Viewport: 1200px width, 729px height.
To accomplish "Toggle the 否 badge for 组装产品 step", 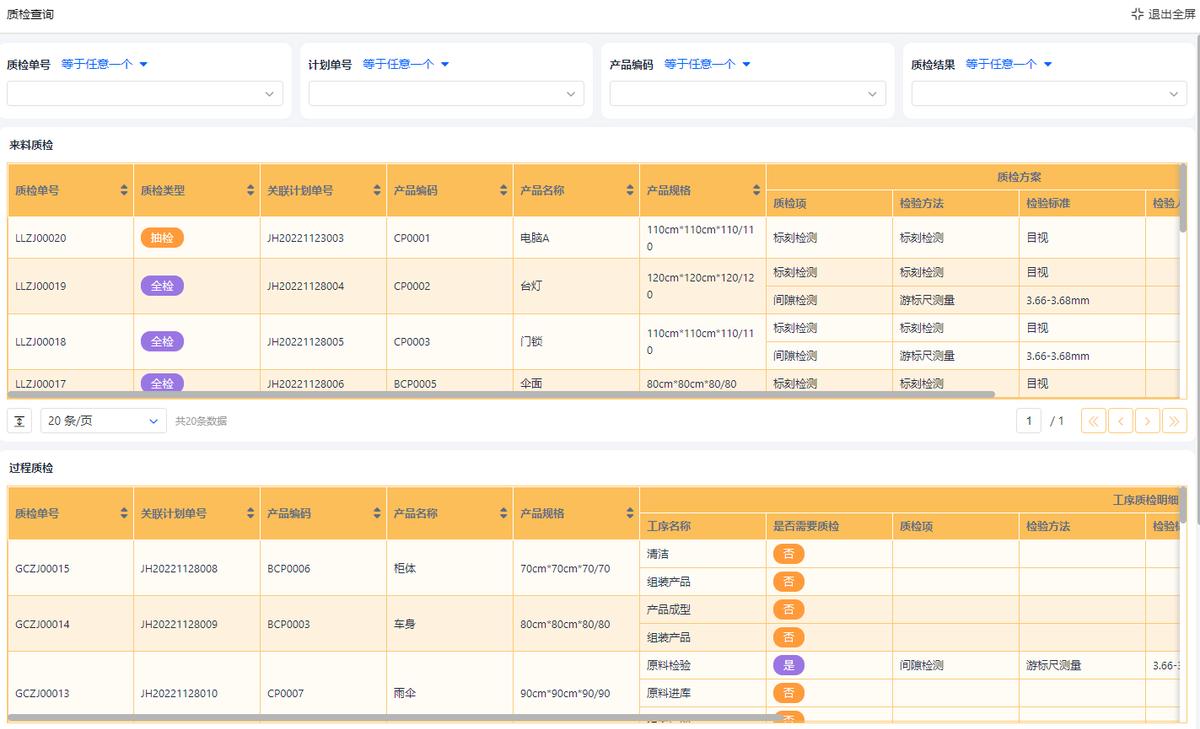I will (788, 581).
